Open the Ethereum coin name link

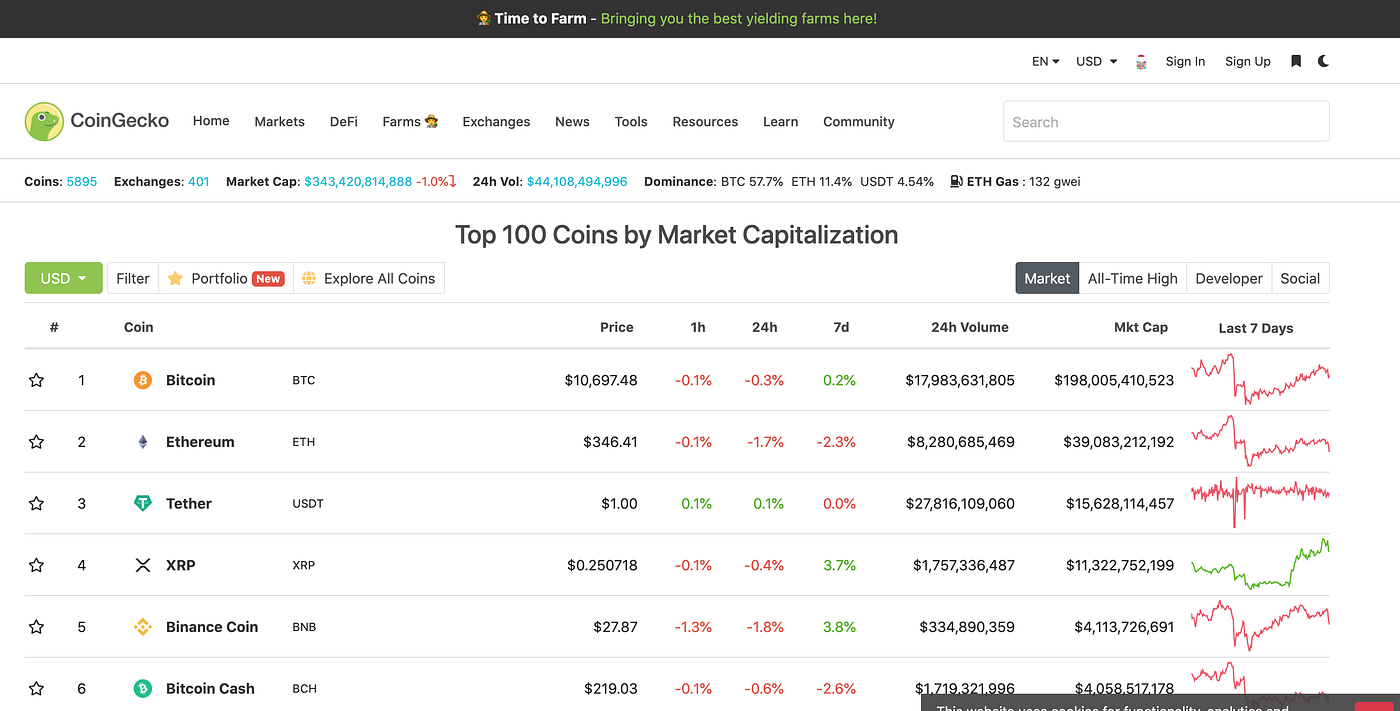[x=200, y=442]
